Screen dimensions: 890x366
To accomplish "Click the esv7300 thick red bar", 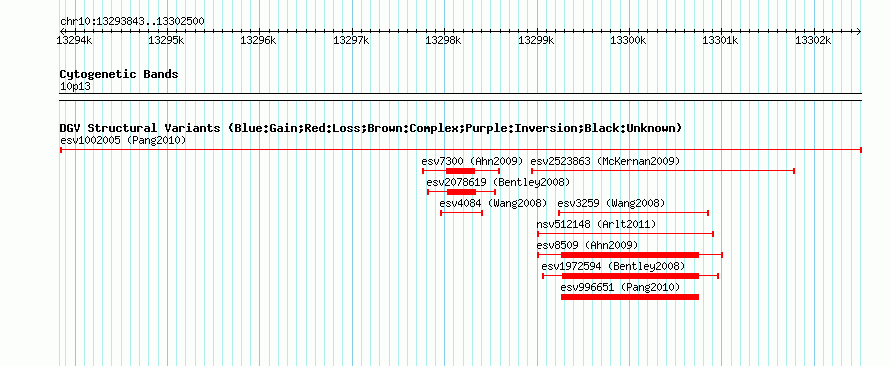I will coord(460,171).
